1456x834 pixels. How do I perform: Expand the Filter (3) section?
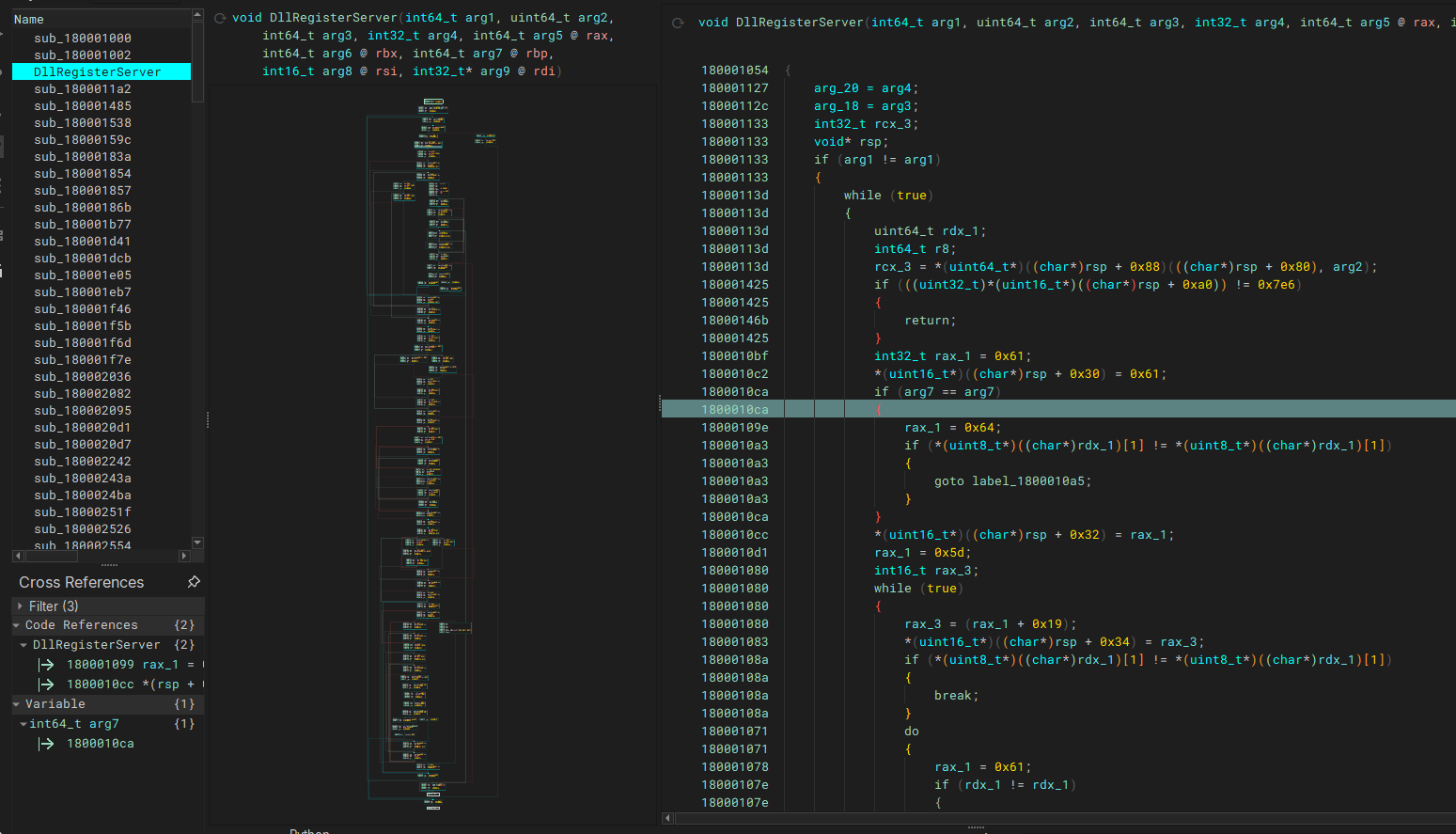click(x=20, y=606)
